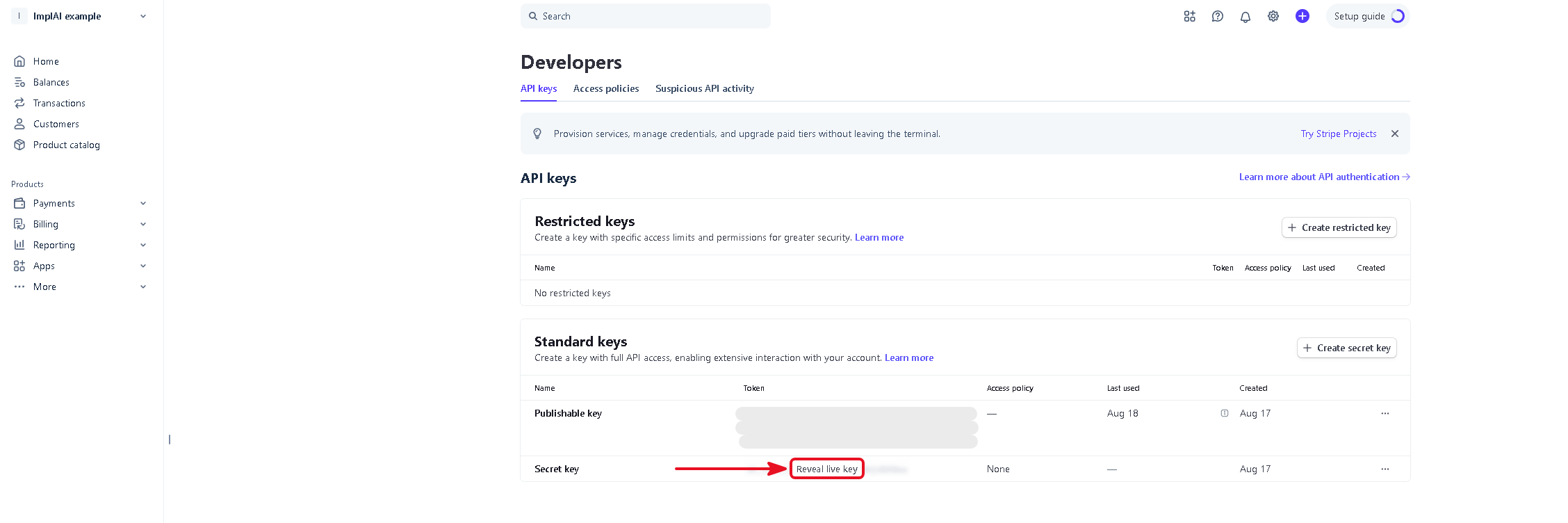Click the Publishable key name

[x=568, y=413]
